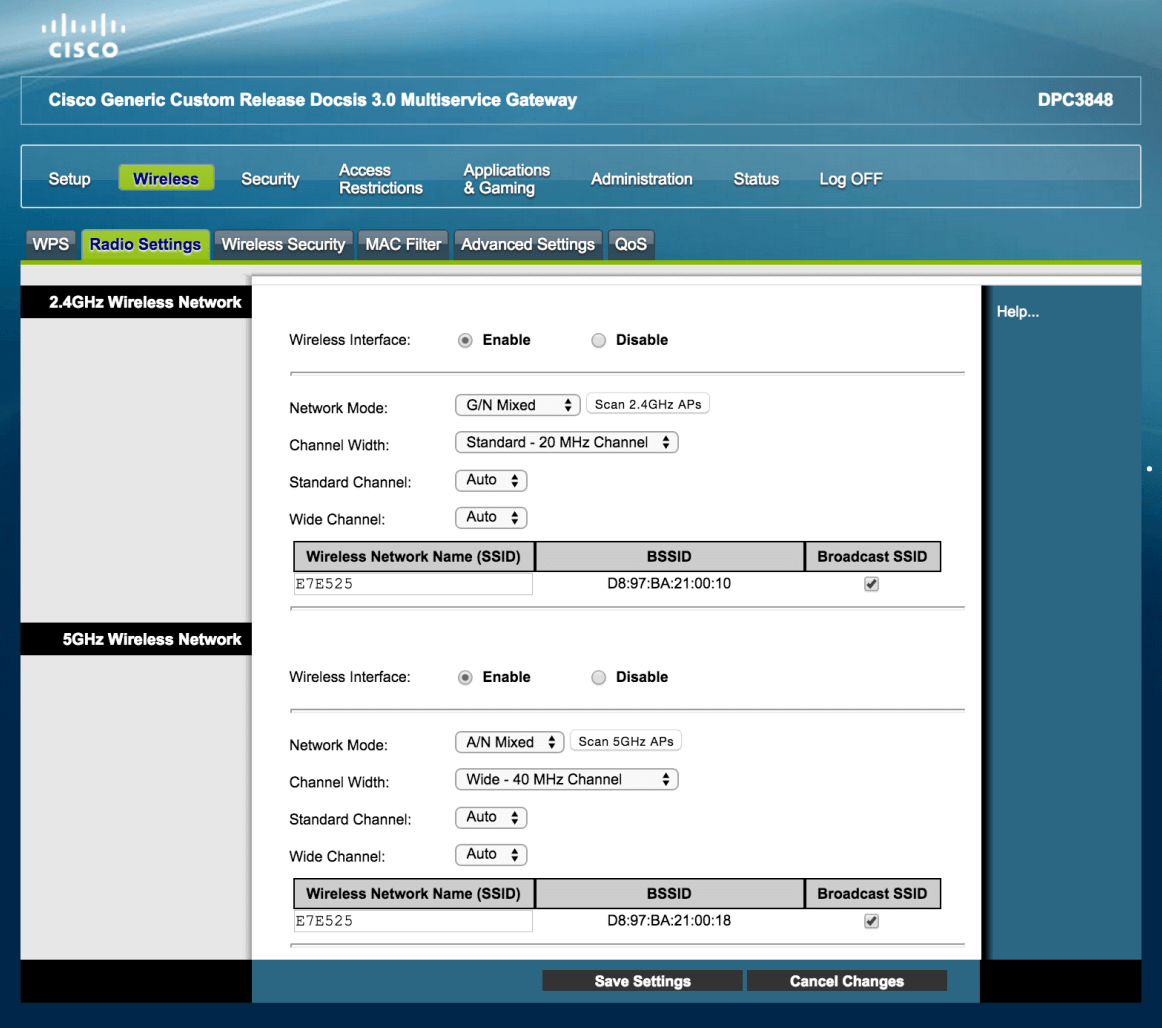Open 2.4GHz Standard Channel Auto dropdown
Image resolution: width=1162 pixels, height=1028 pixels.
click(x=491, y=481)
